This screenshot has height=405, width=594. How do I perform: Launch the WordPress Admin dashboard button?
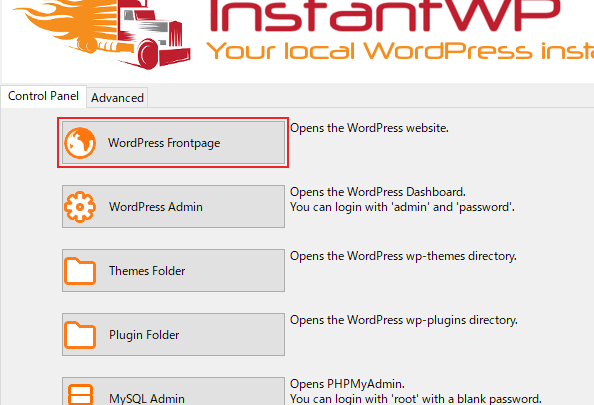[174, 206]
